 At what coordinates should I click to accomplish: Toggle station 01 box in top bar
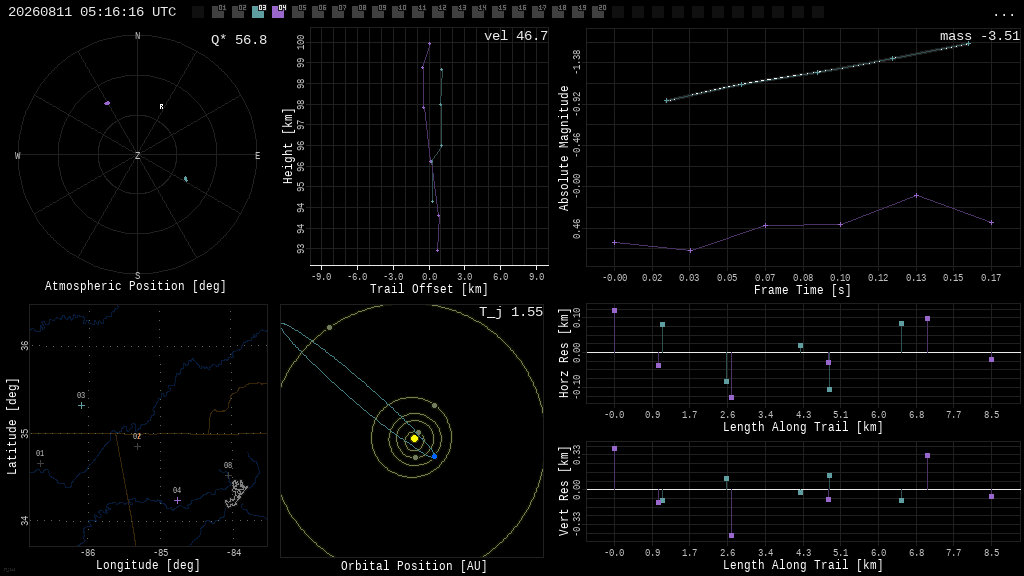(x=218, y=12)
